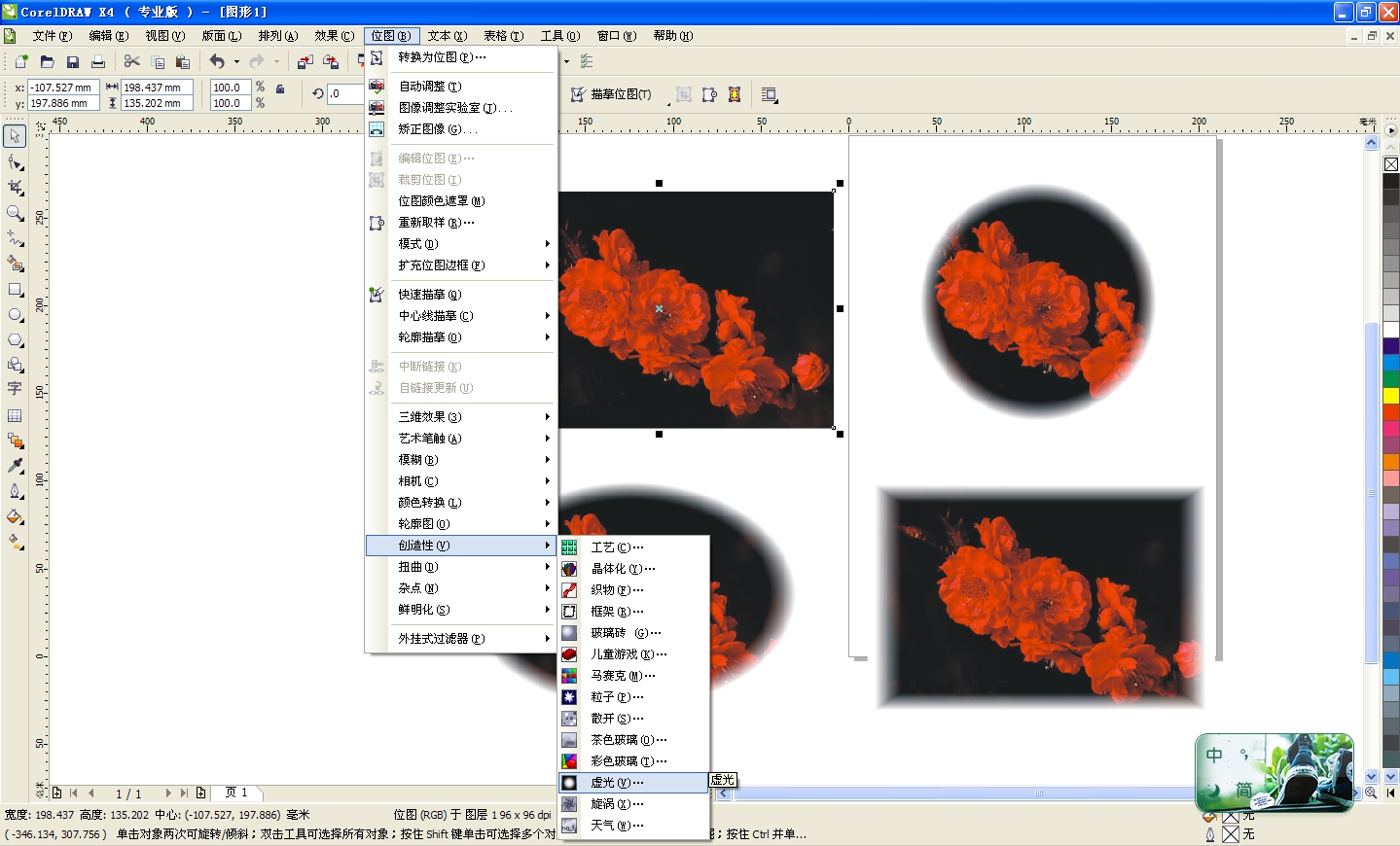Click the object width field
This screenshot has height=846, width=1400.
[x=157, y=88]
